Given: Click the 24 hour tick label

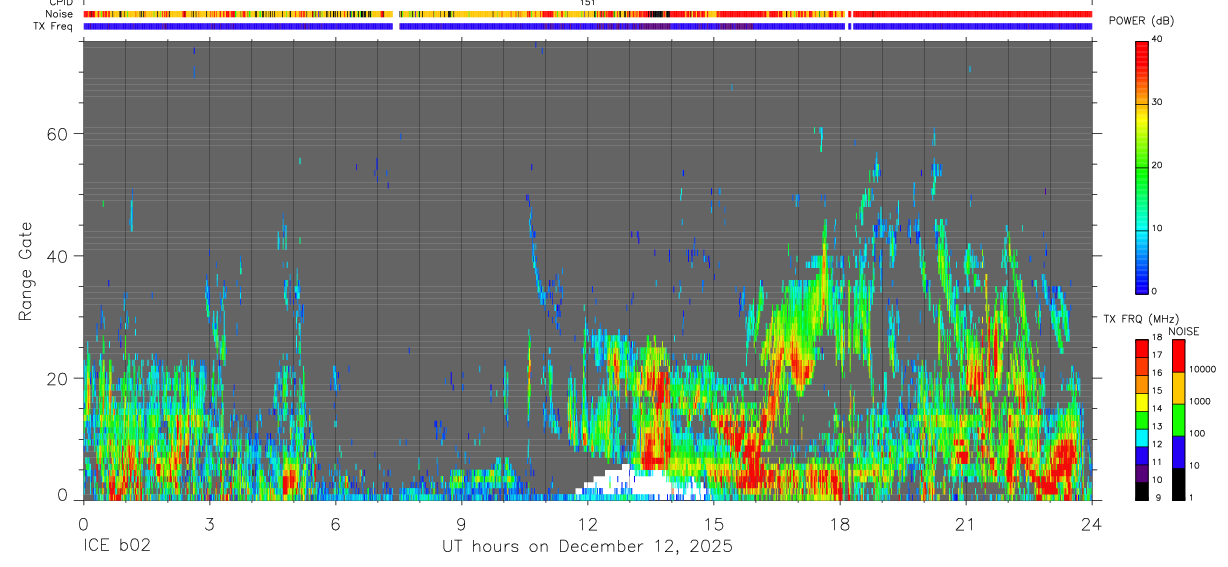Looking at the screenshot, I should 1091,523.
